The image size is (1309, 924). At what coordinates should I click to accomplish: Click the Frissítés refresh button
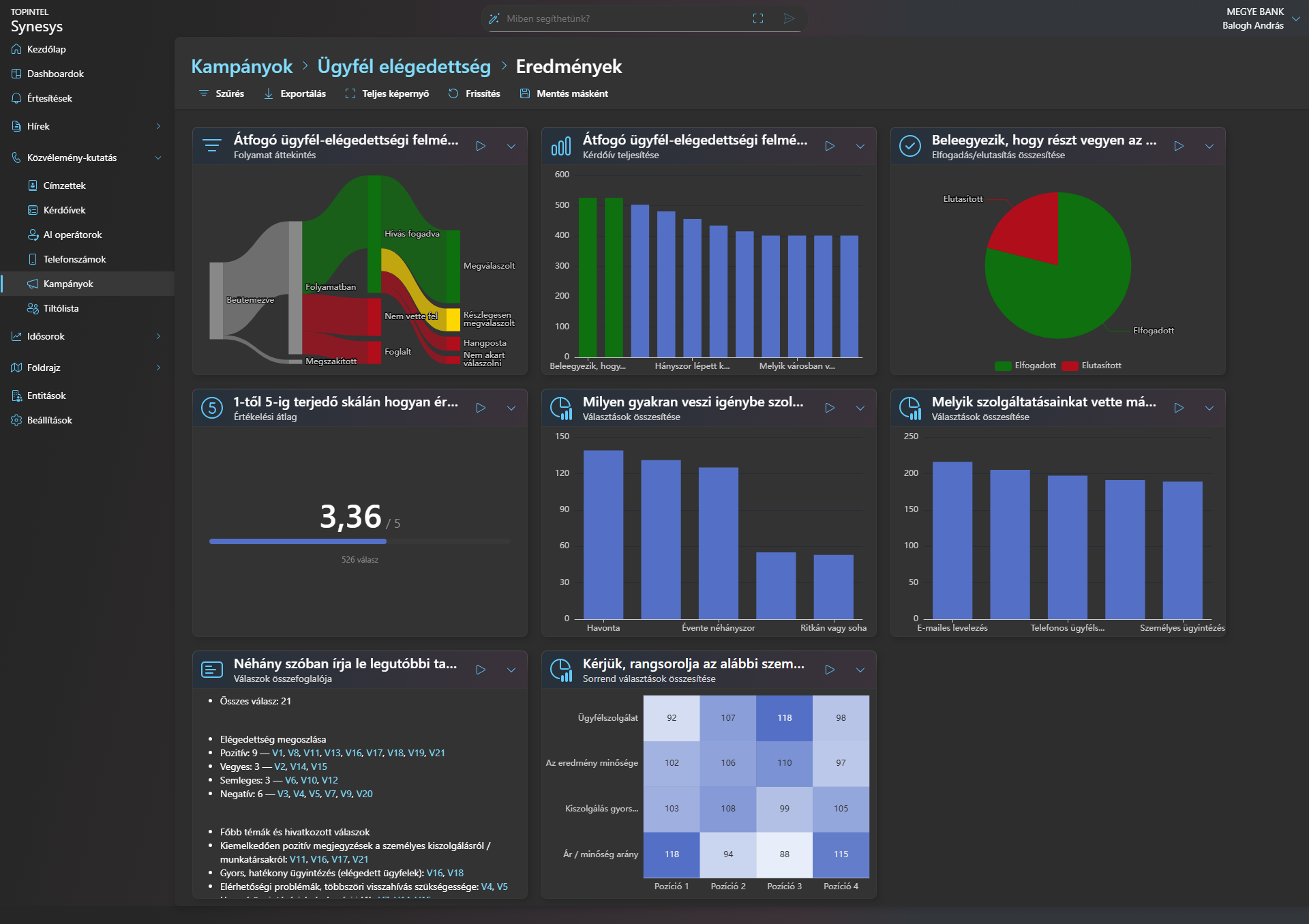[x=474, y=93]
